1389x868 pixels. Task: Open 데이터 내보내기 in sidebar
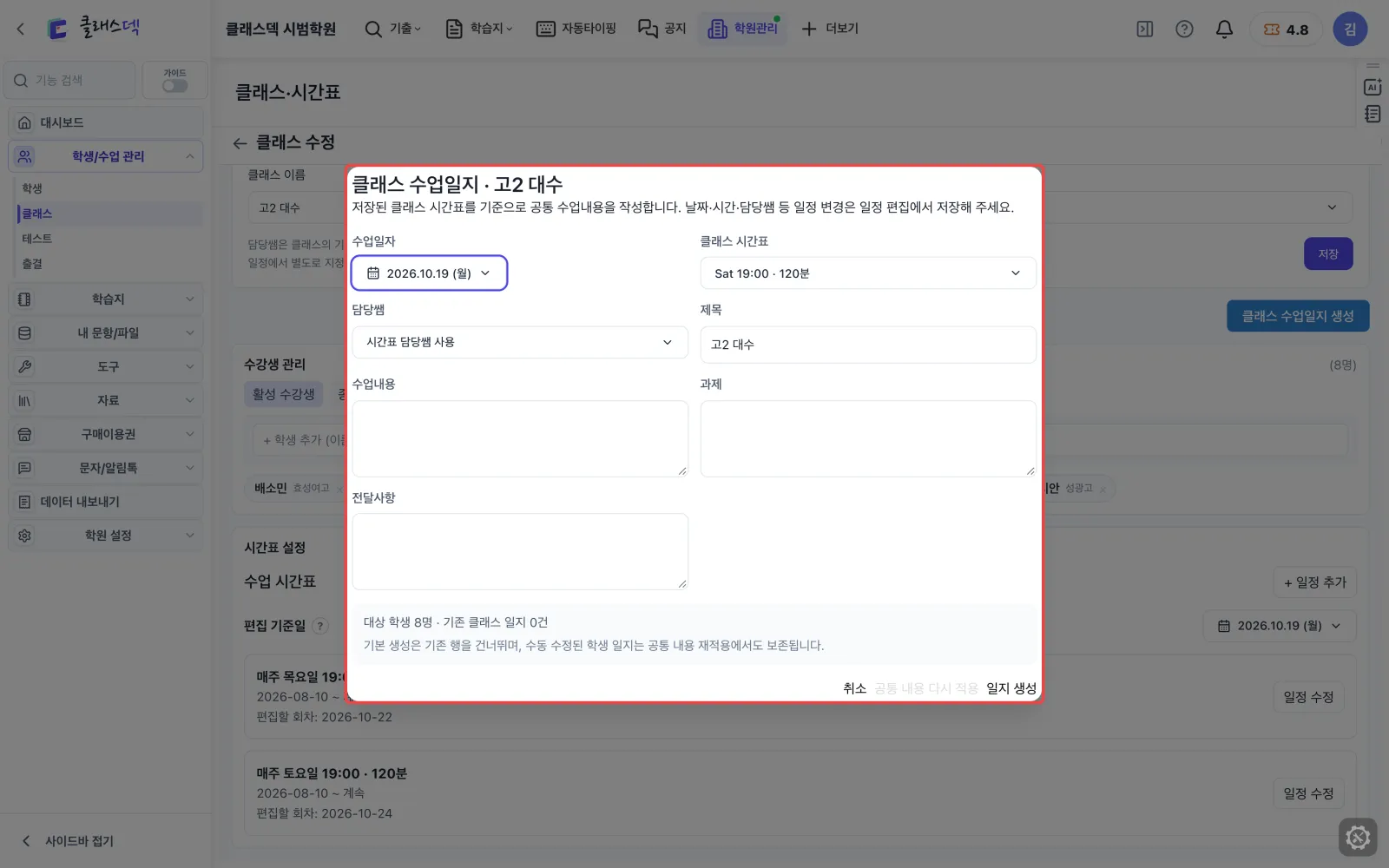(106, 502)
